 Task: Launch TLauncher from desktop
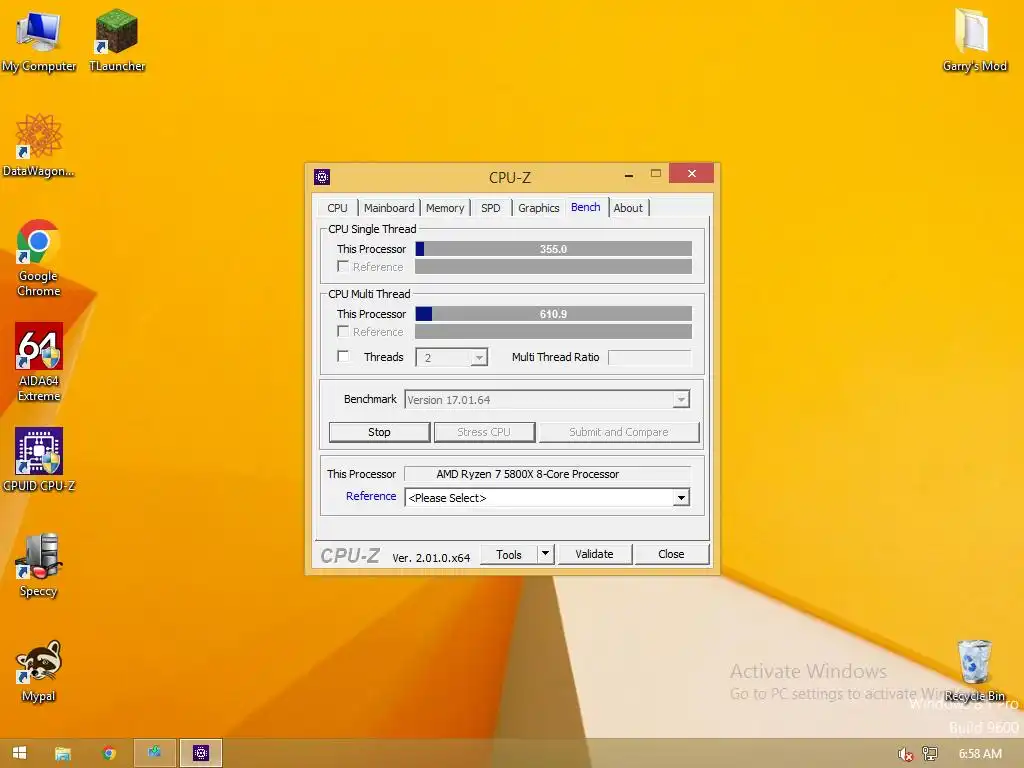[x=117, y=40]
